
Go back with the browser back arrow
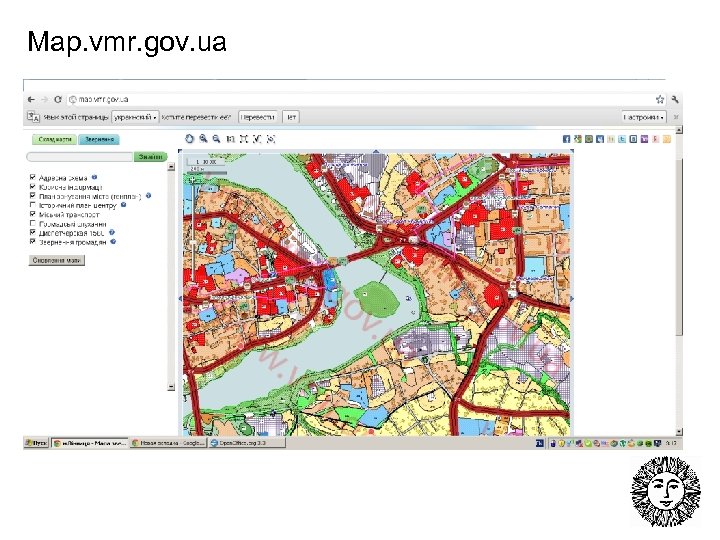[31, 99]
